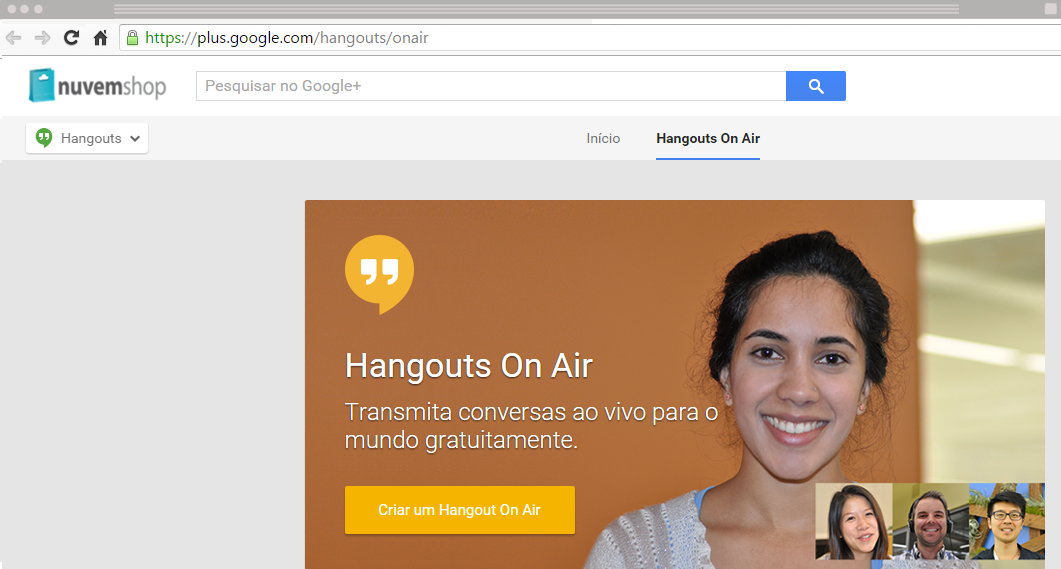This screenshot has height=569, width=1061.
Task: Switch to the Início tab
Action: tap(603, 138)
